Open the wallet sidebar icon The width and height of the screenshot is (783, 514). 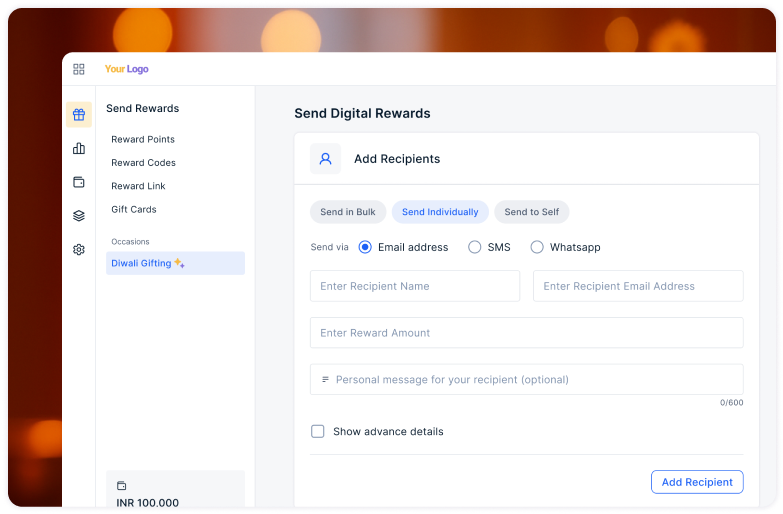click(x=79, y=182)
